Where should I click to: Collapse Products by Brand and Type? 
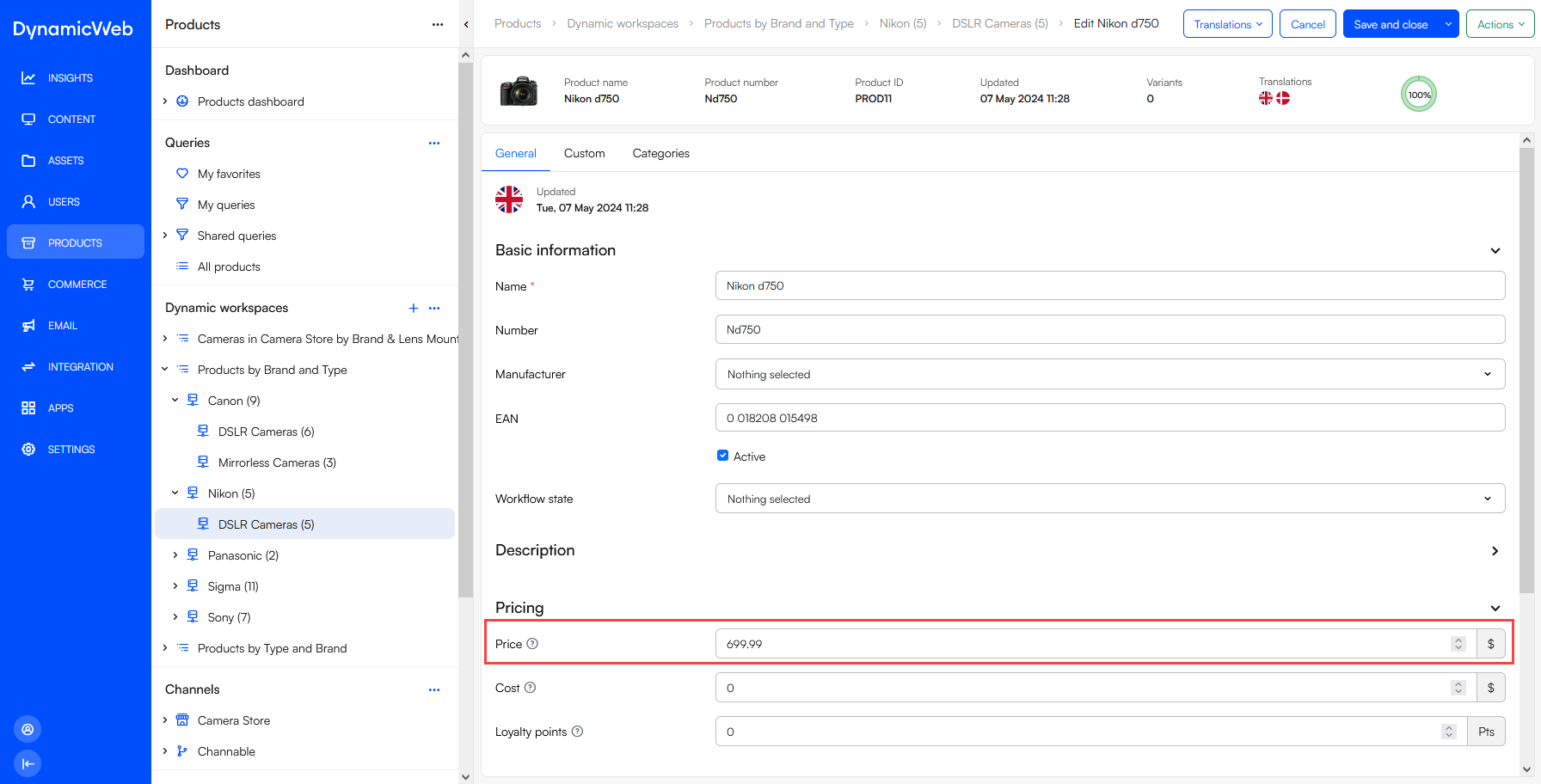click(x=165, y=370)
